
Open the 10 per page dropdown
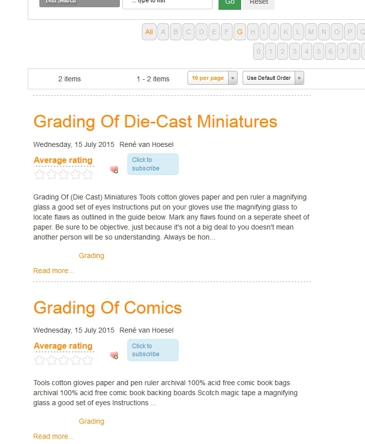pyautogui.click(x=212, y=78)
